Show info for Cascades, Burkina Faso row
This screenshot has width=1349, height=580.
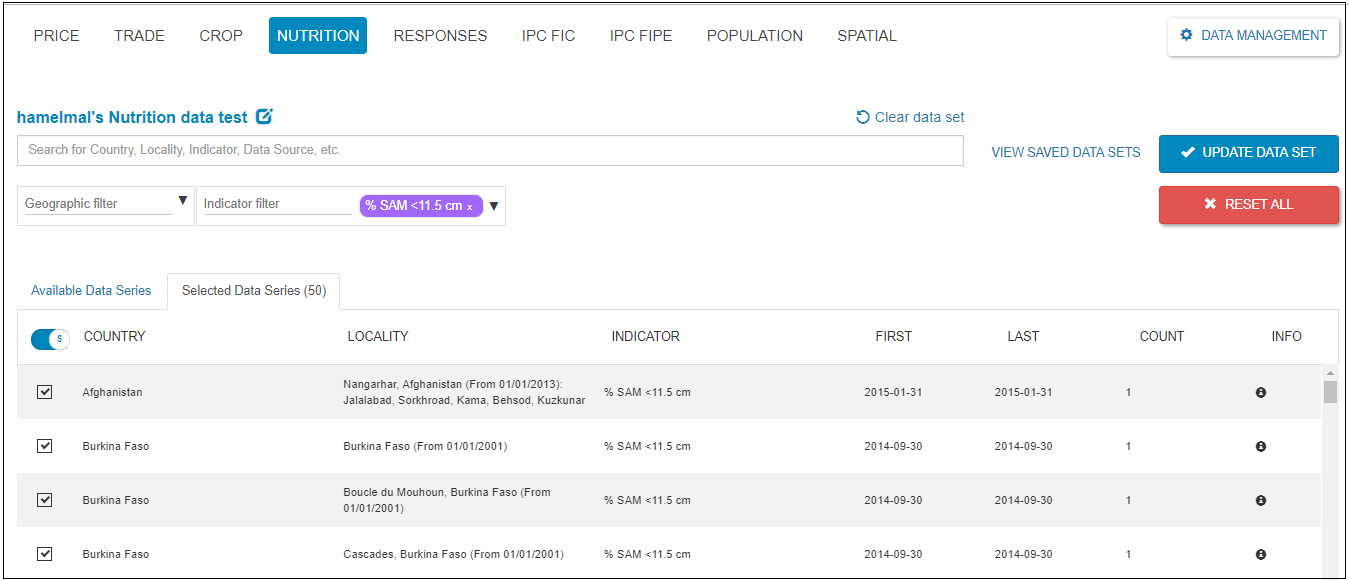[x=1260, y=554]
